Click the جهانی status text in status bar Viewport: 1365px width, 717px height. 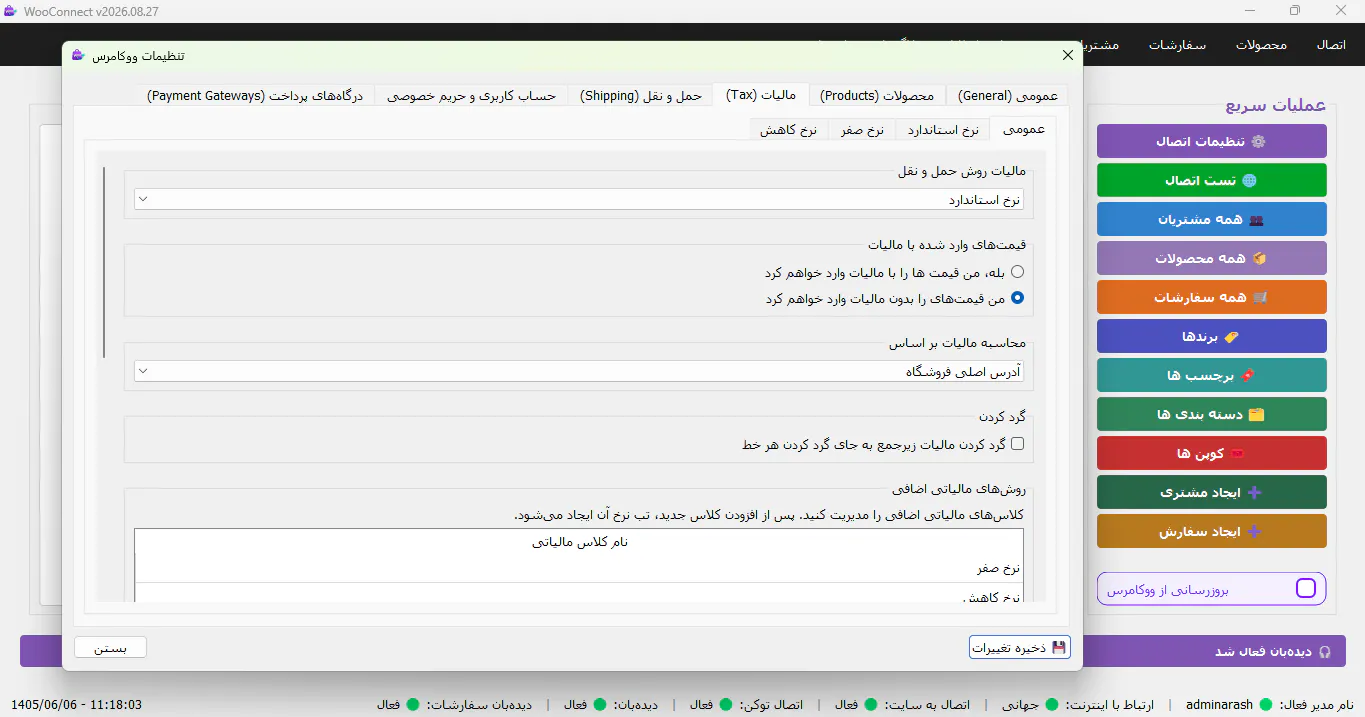[x=1020, y=704]
